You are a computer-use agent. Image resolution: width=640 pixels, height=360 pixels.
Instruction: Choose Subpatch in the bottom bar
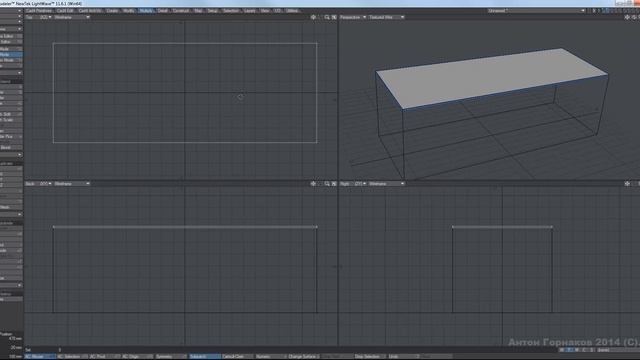204,356
